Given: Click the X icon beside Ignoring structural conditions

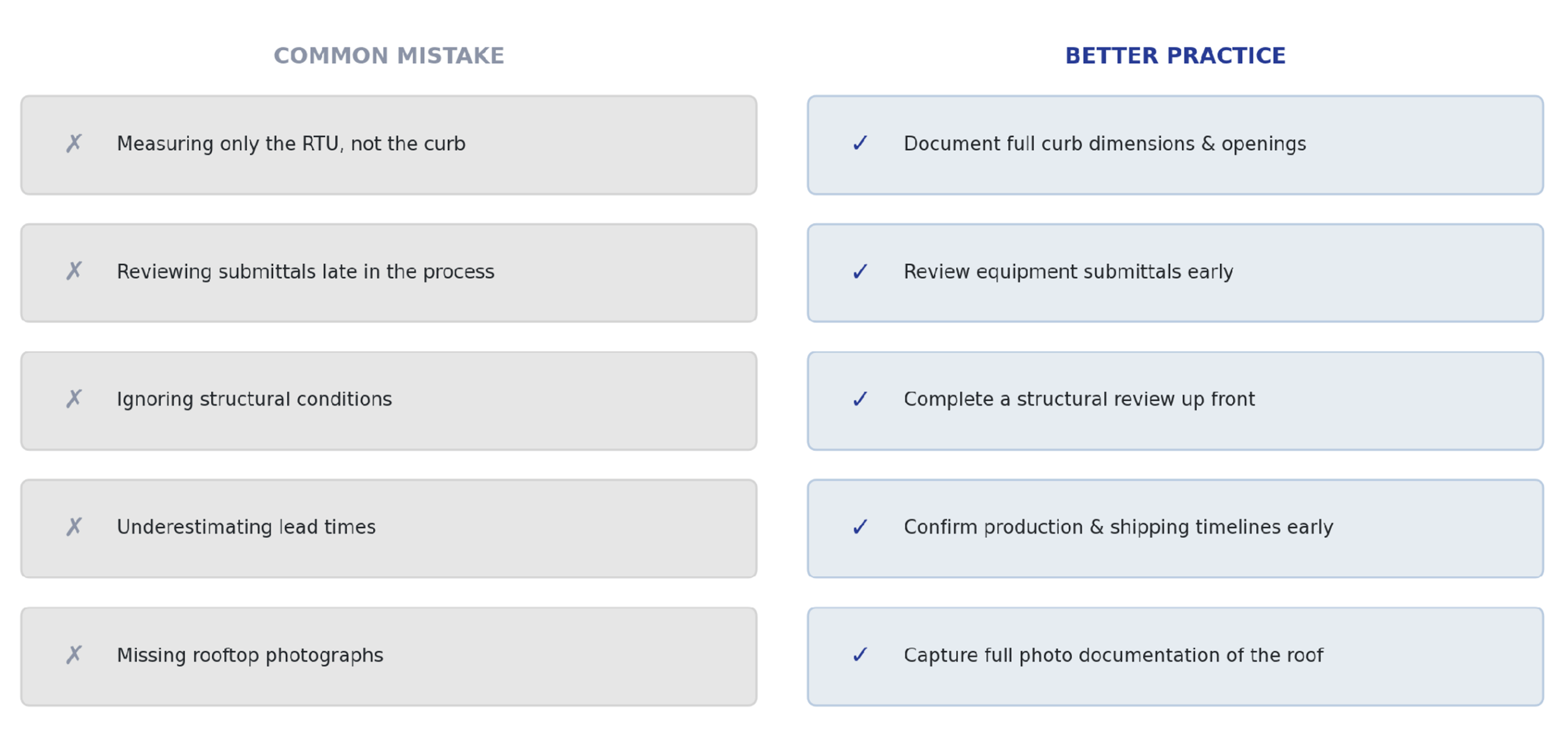Looking at the screenshot, I should (x=73, y=398).
